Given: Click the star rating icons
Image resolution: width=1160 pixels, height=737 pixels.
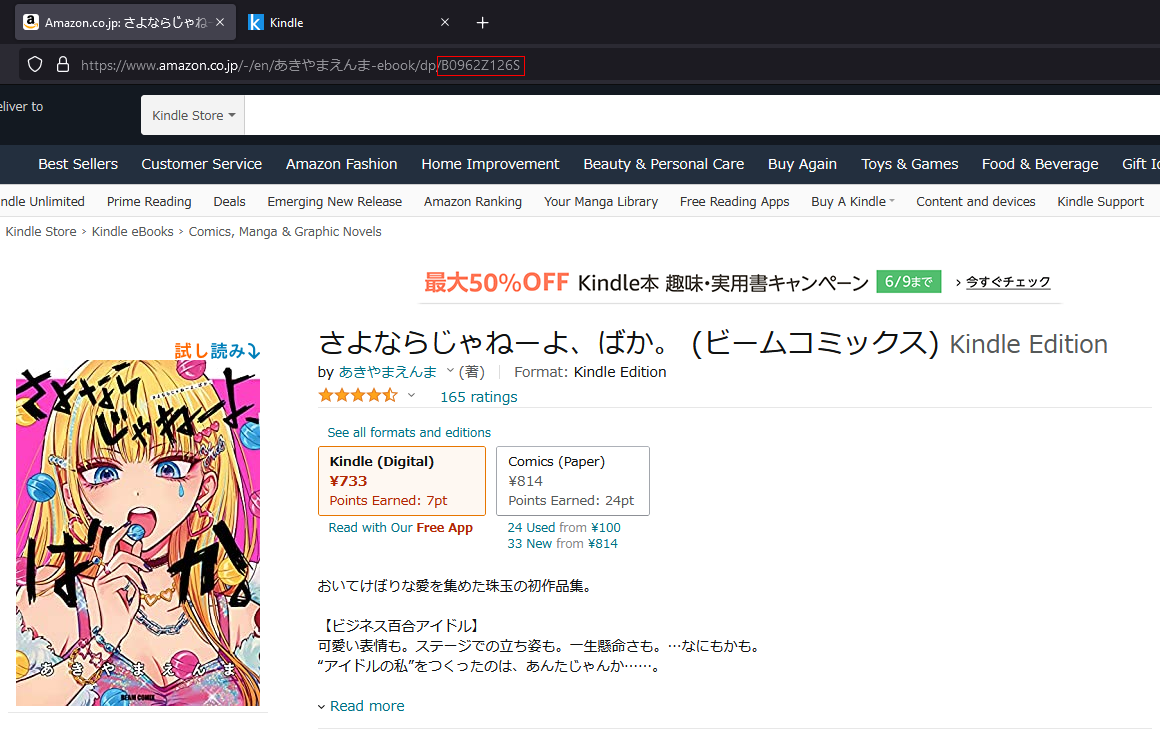Looking at the screenshot, I should pos(358,395).
